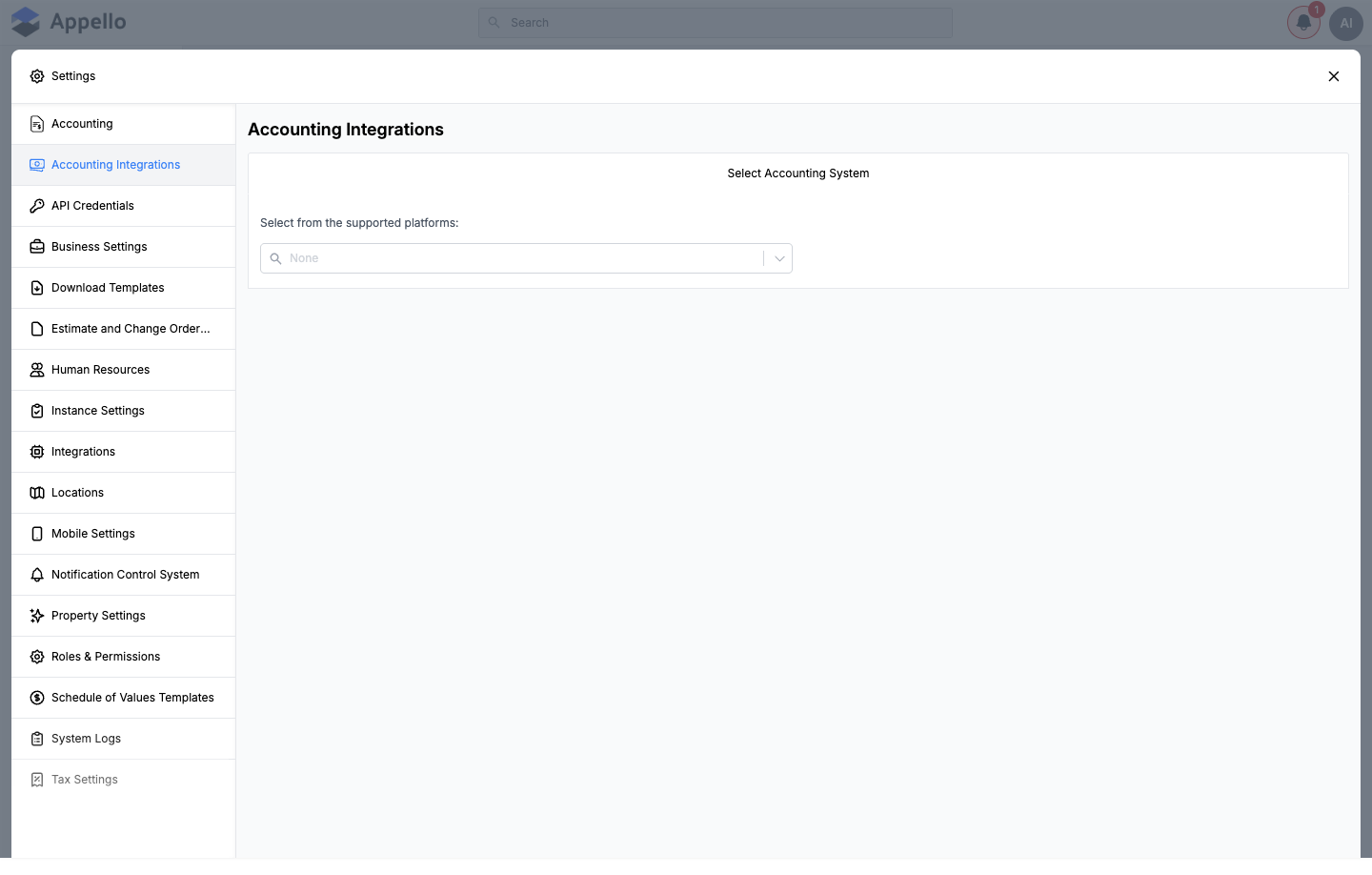Open Tax Settings at sidebar bottom
The height and width of the screenshot is (875, 1372).
pyautogui.click(x=124, y=780)
